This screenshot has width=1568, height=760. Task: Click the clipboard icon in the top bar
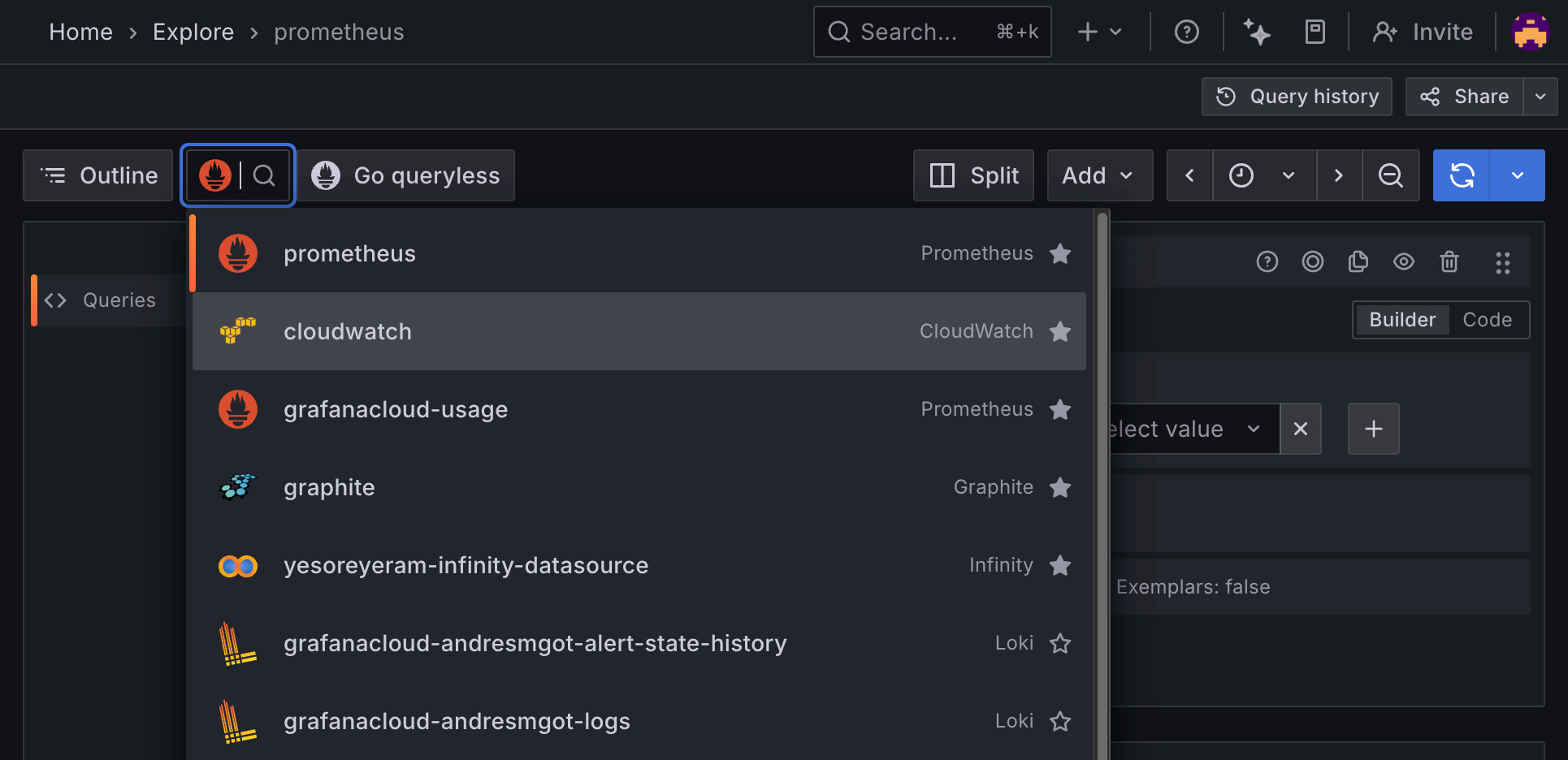(1315, 32)
